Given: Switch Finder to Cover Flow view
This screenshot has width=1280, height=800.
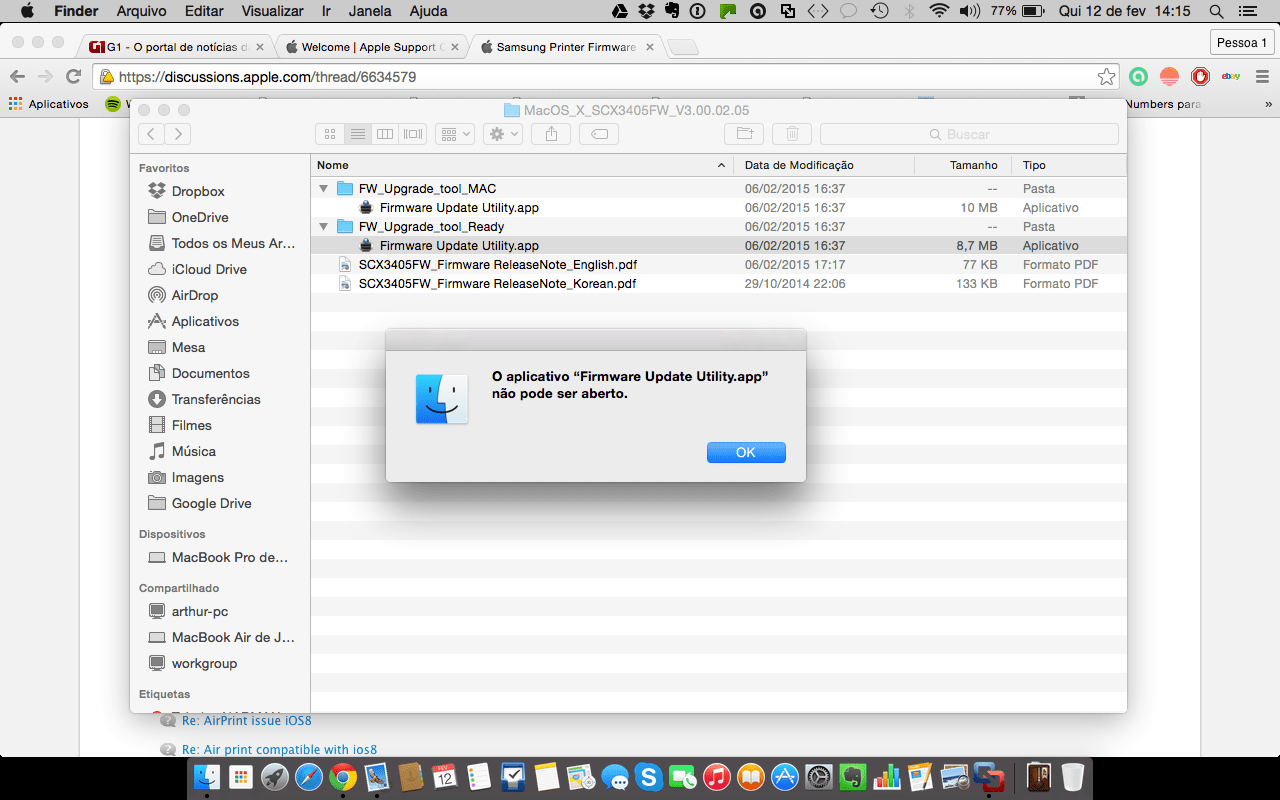Looking at the screenshot, I should click(413, 134).
